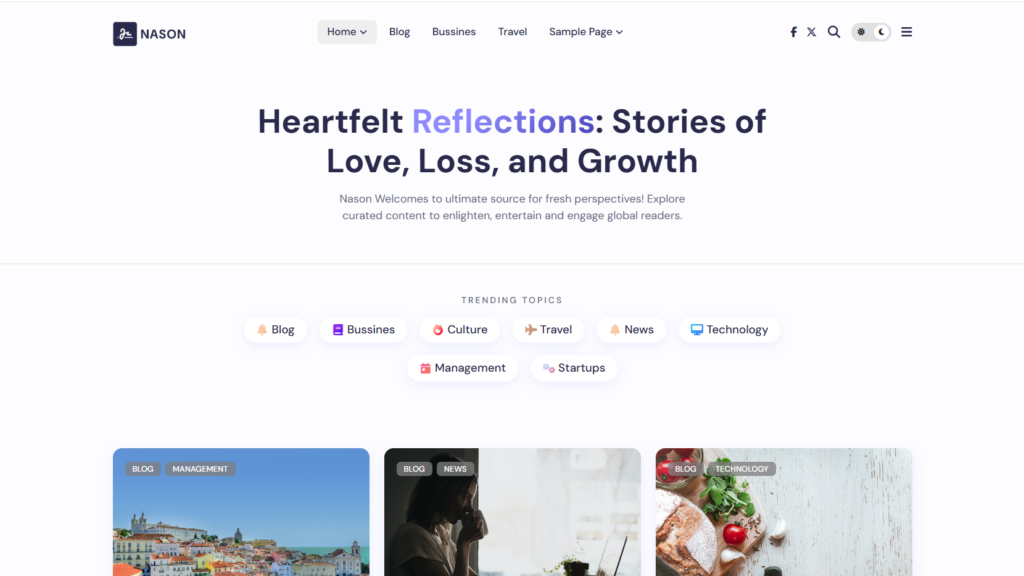Click the airplane icon on Travel topic

530,330
